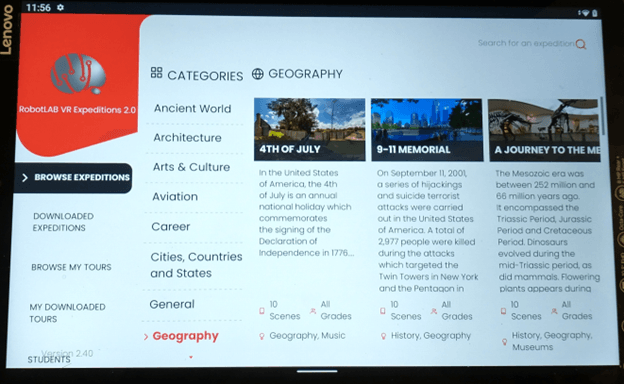Open Downloaded Expeditions

[63, 222]
